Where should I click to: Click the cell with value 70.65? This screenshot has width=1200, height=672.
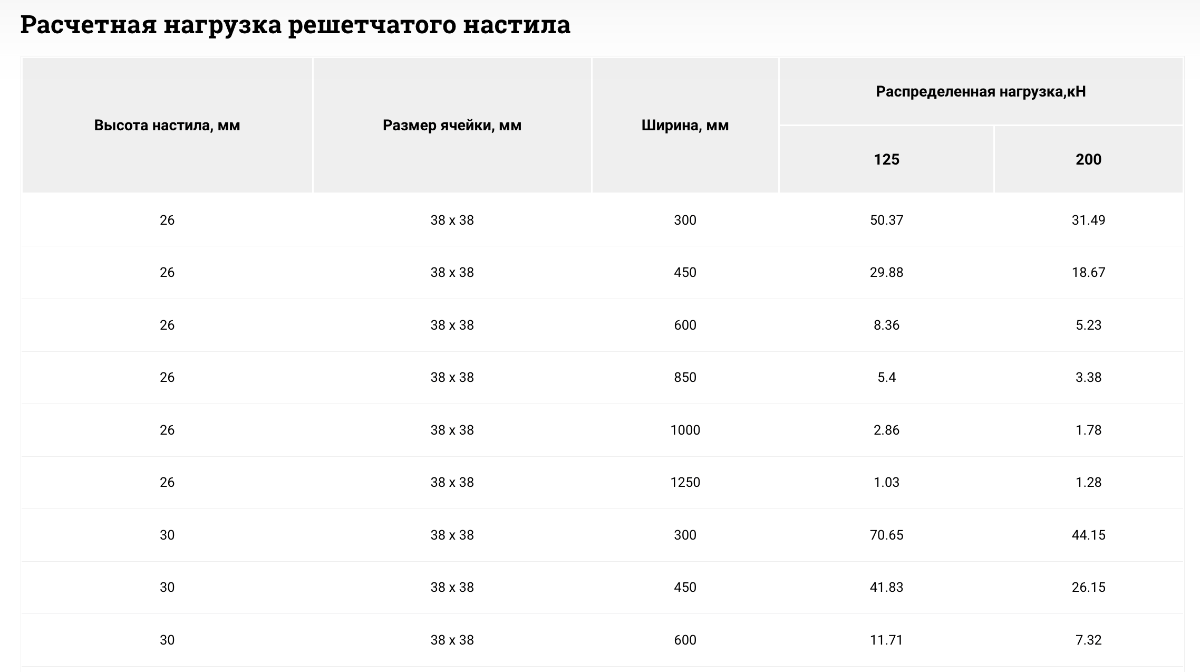click(886, 535)
